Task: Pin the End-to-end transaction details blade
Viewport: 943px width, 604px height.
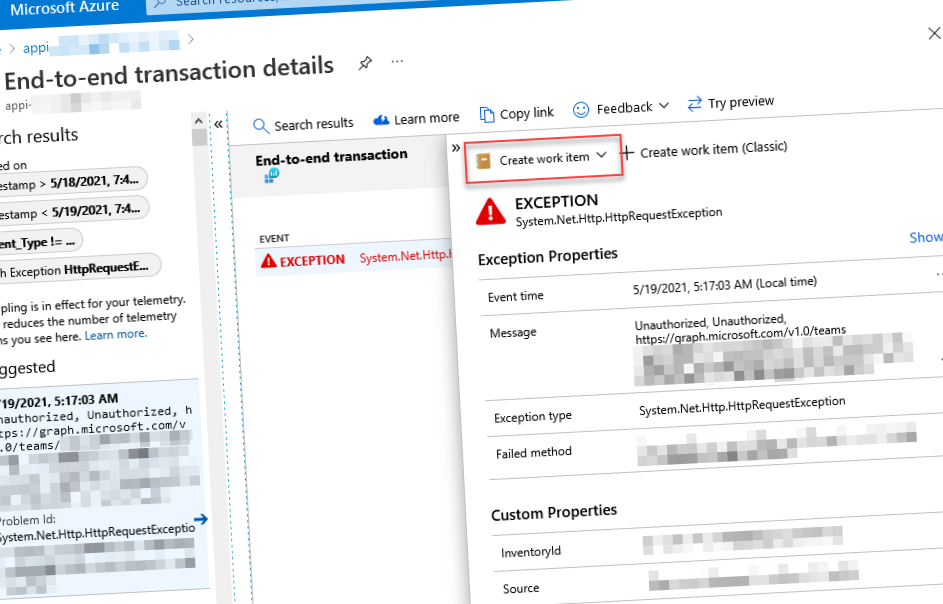Action: pyautogui.click(x=365, y=62)
